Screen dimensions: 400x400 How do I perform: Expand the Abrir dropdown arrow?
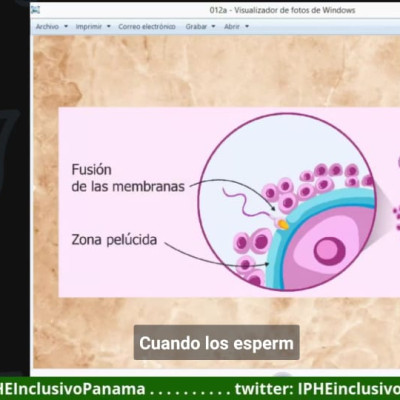click(247, 26)
